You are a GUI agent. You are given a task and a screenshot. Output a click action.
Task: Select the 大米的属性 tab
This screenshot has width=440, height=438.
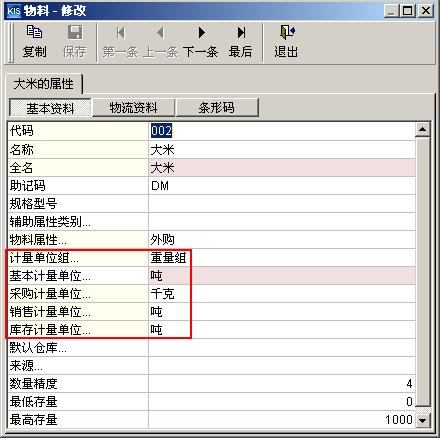(x=44, y=84)
